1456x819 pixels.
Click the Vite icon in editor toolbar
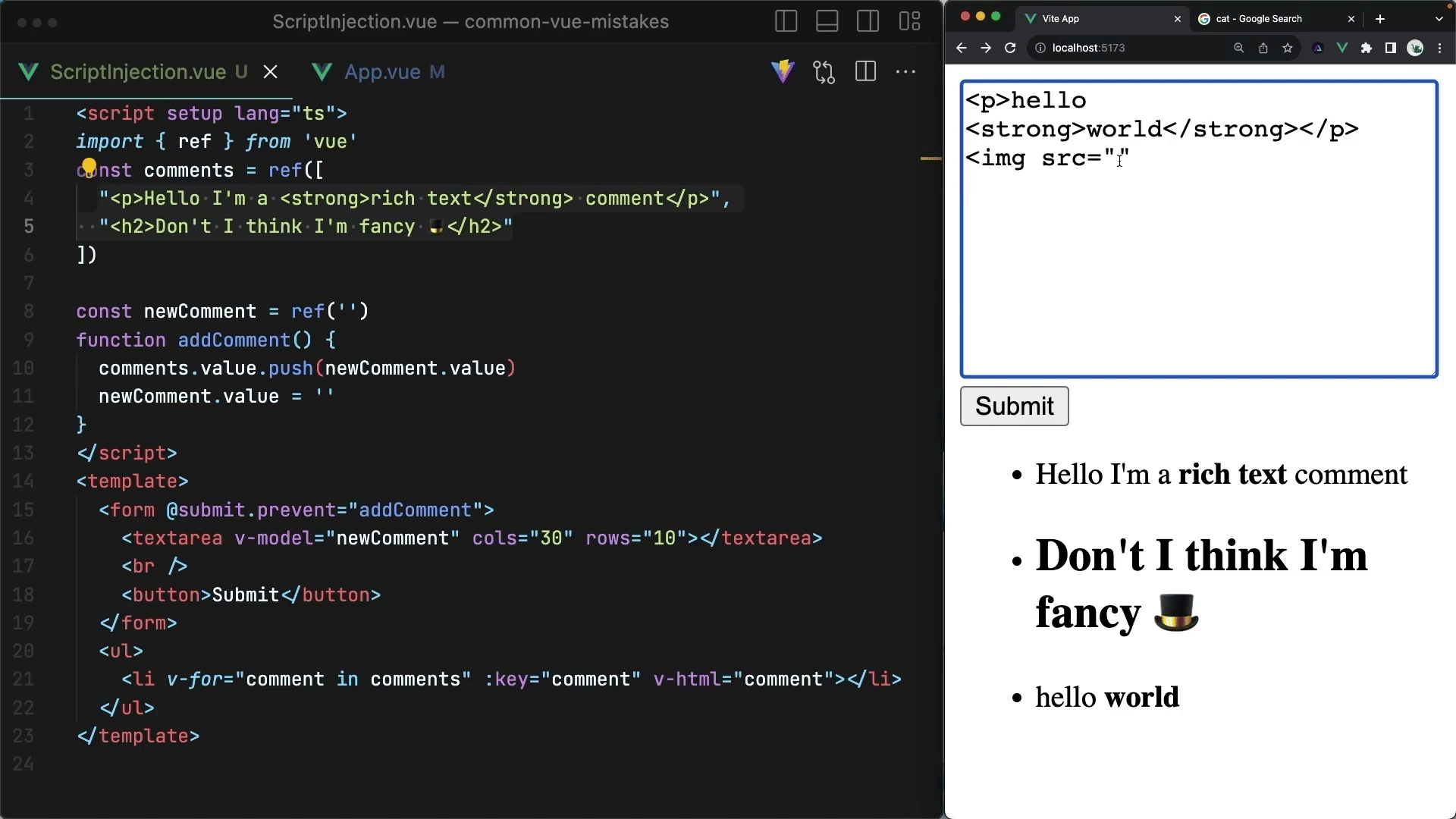point(783,72)
